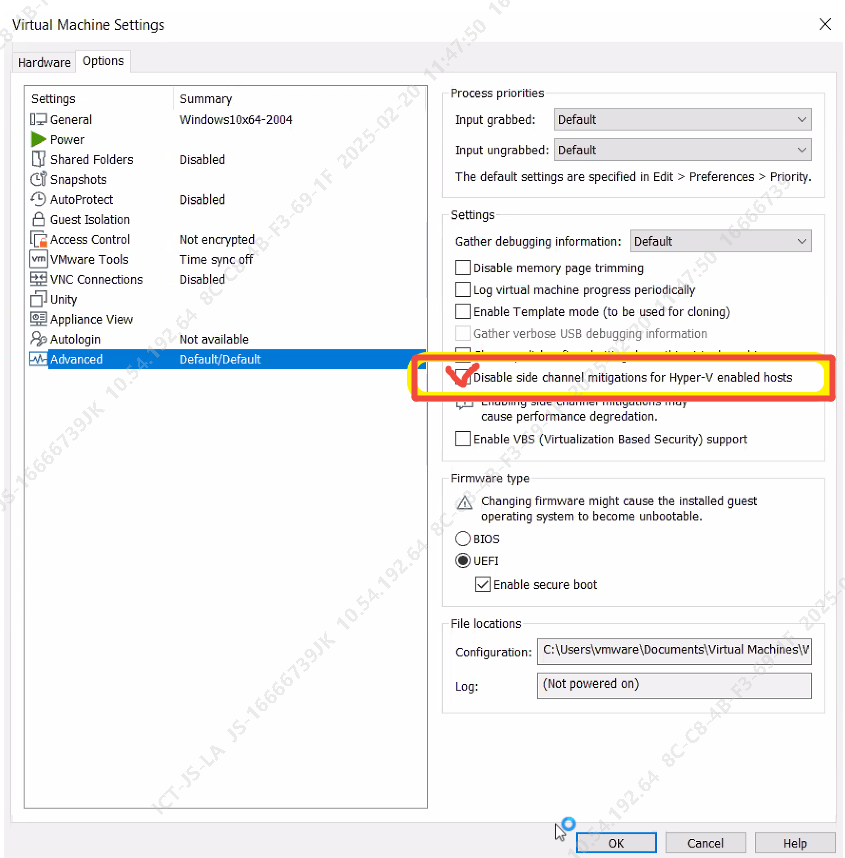Click the Autologin user icon
The width and height of the screenshot is (845, 858).
pyautogui.click(x=38, y=339)
